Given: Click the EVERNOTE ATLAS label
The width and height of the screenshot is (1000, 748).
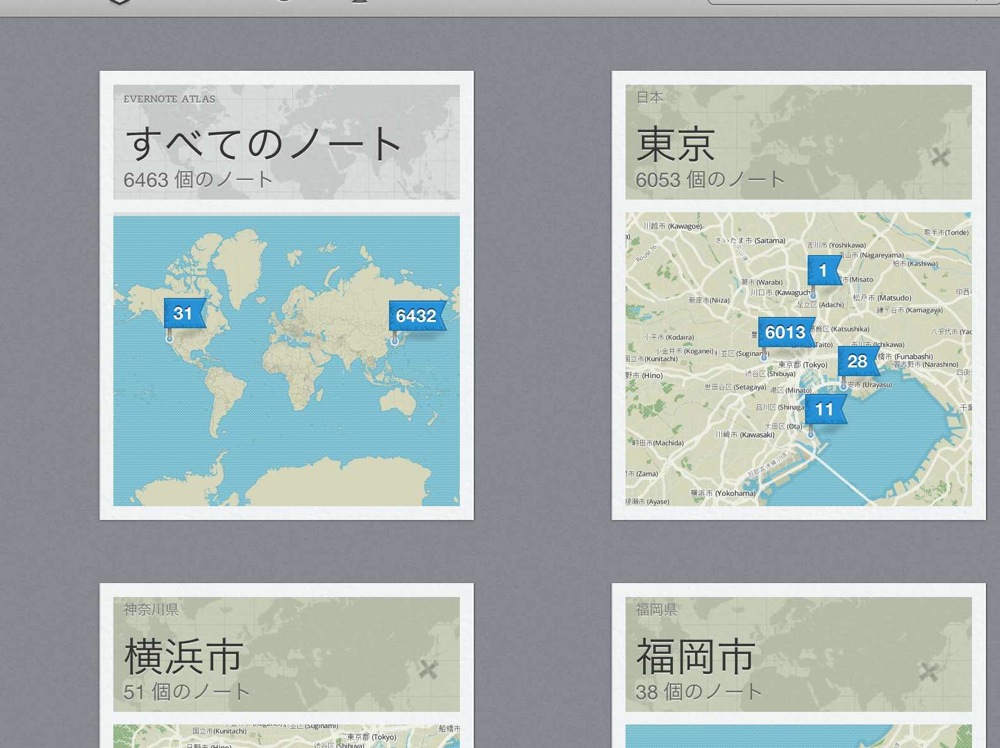Looking at the screenshot, I should 169,99.
